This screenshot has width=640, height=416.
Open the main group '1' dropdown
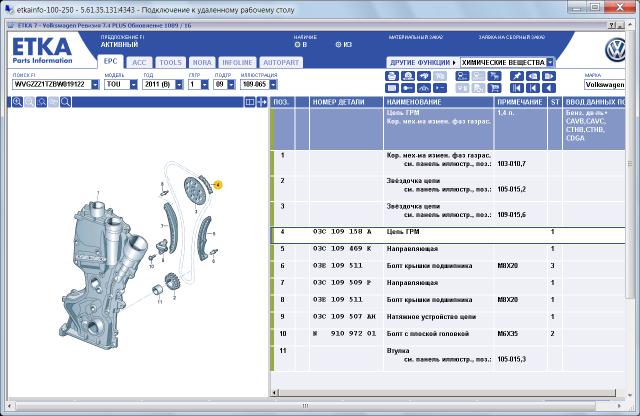coord(205,85)
